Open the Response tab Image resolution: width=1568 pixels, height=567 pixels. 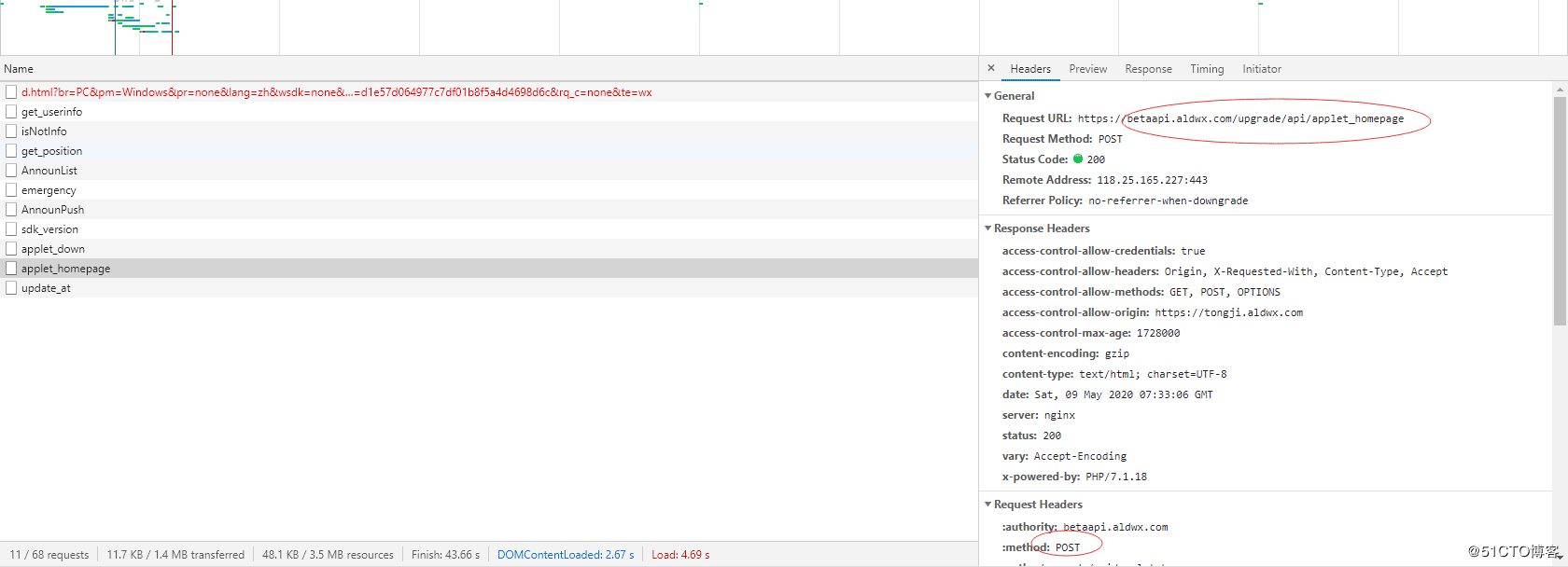coord(1148,69)
